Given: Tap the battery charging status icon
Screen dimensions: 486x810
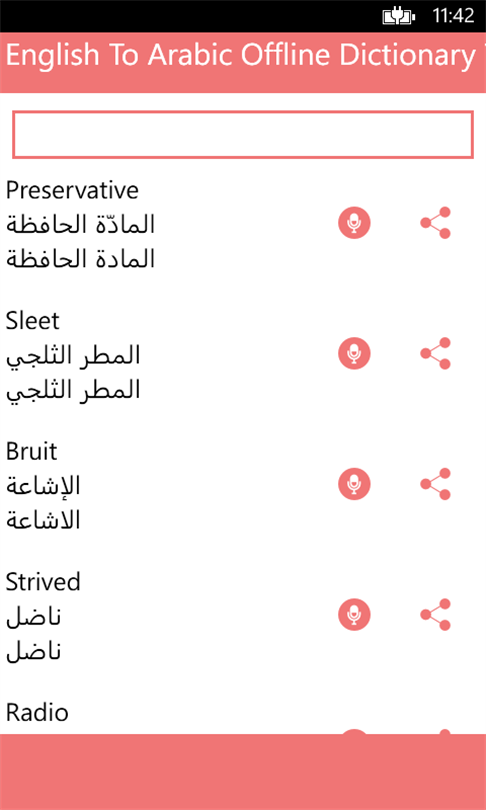Looking at the screenshot, I should click(x=399, y=17).
